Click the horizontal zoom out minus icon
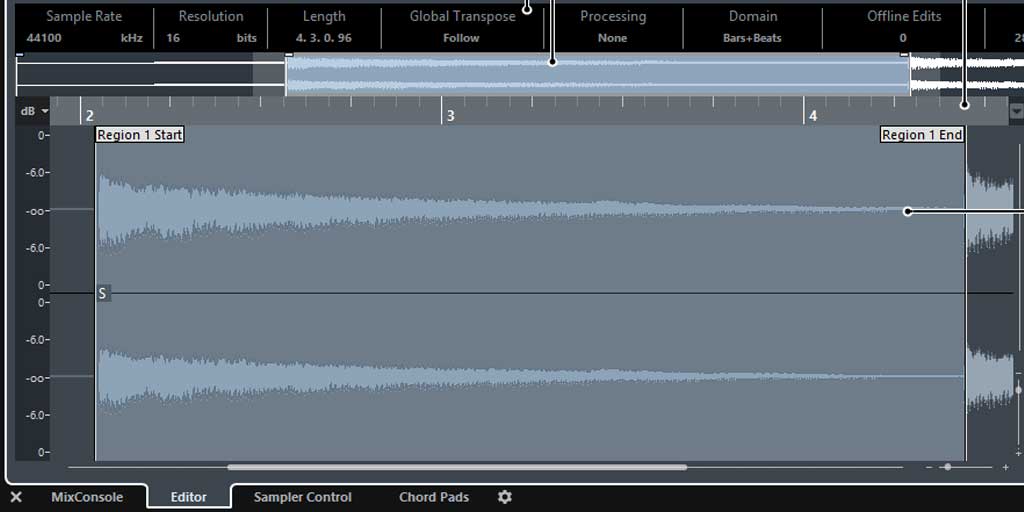Screen dimensions: 1024x512 point(929,467)
